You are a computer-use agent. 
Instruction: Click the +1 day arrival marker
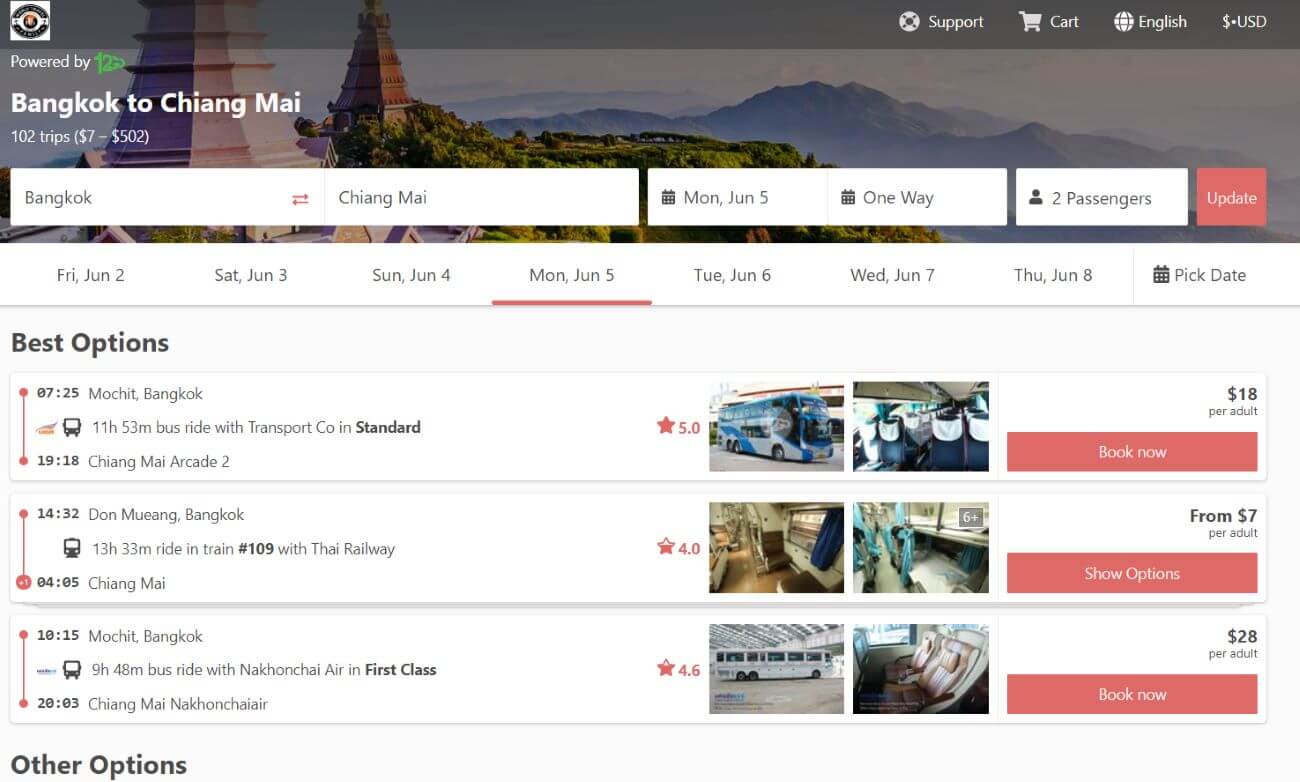click(23, 583)
